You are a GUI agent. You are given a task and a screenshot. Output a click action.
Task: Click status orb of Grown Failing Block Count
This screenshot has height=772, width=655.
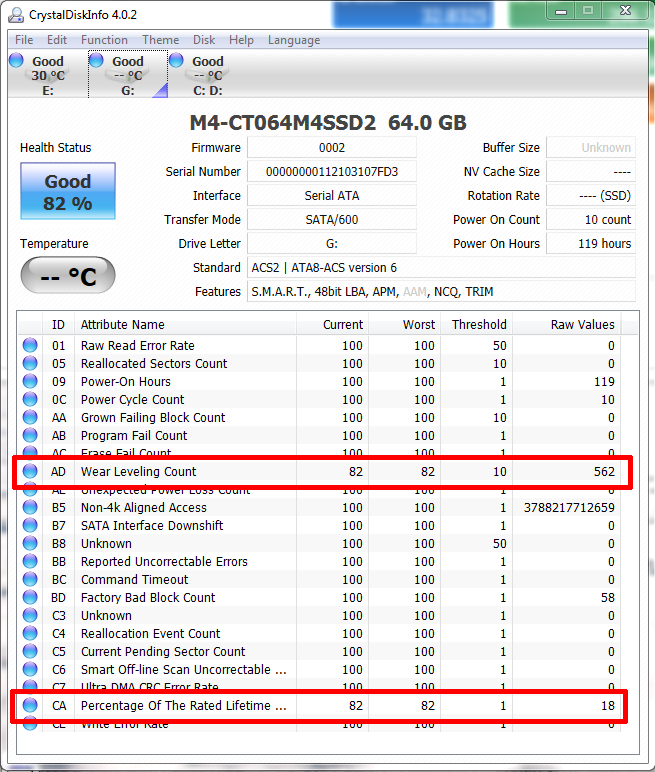tap(30, 417)
